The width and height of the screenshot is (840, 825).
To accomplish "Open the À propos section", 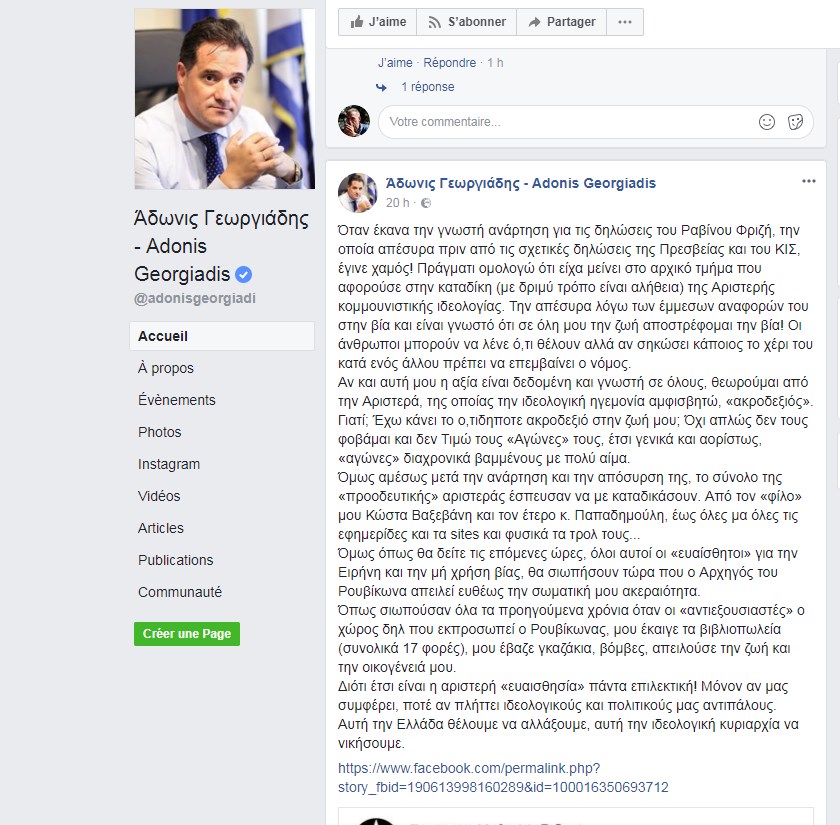I will coord(166,368).
